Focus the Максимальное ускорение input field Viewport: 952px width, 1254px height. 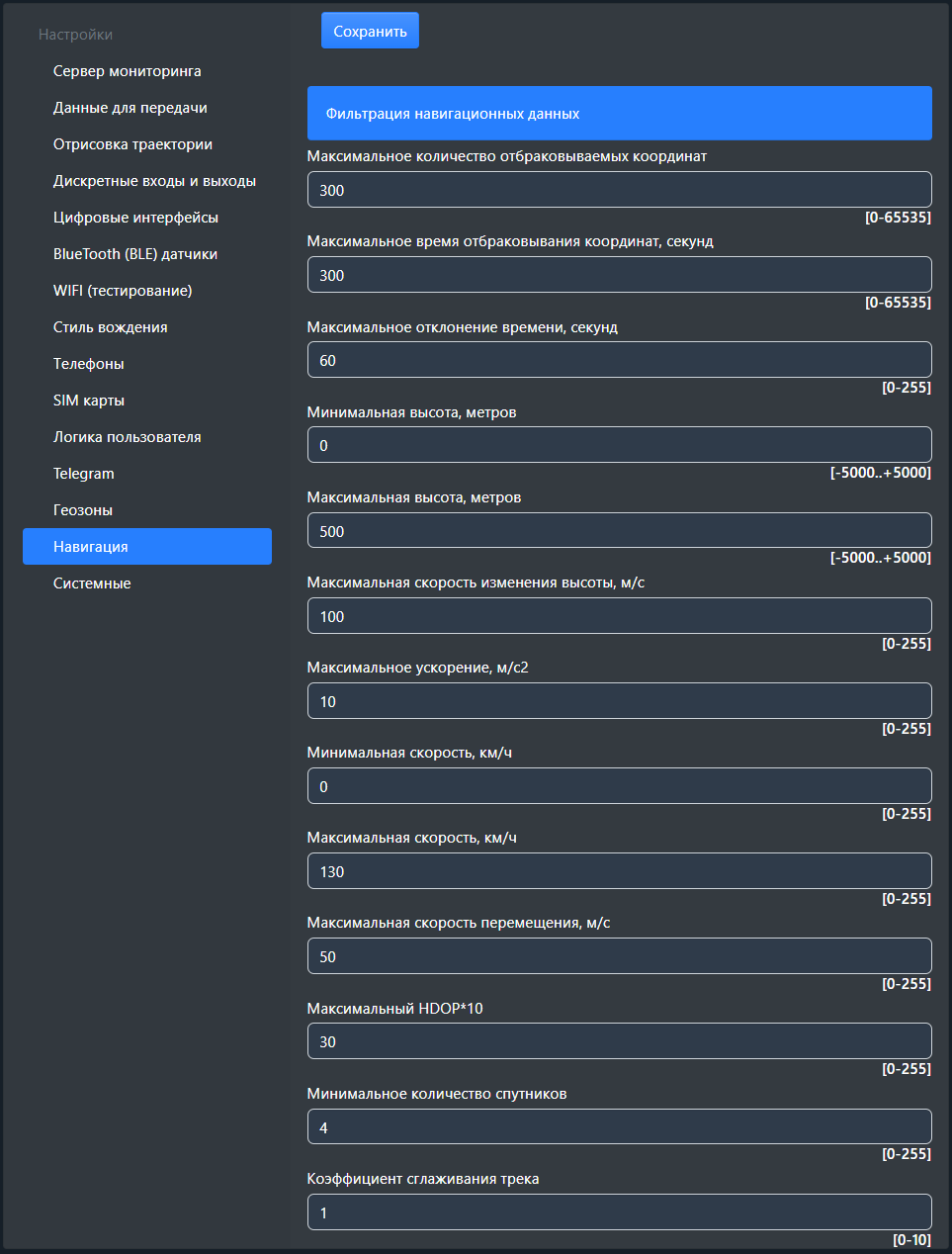pyautogui.click(x=619, y=701)
